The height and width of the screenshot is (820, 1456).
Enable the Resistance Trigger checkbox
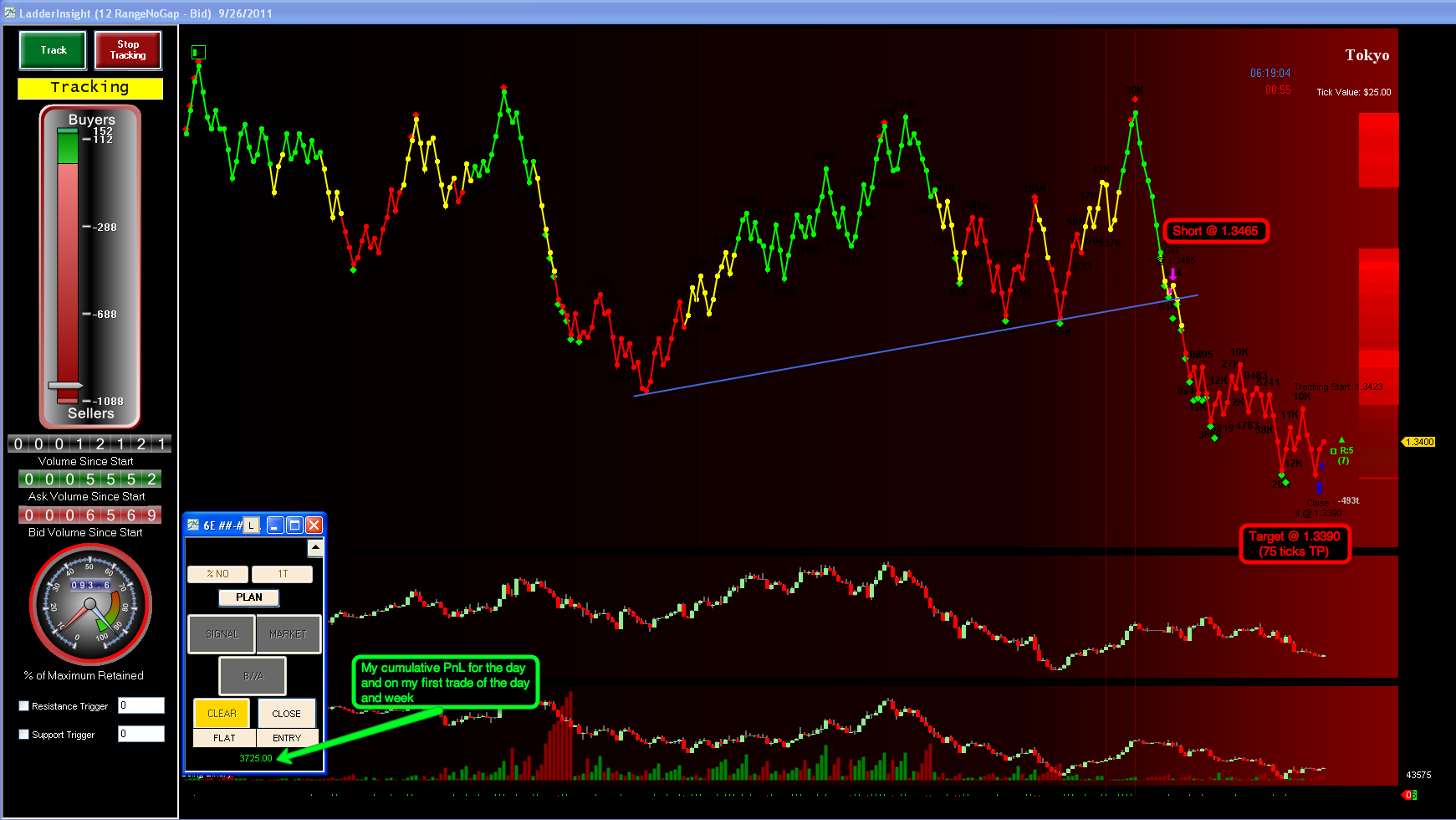24,706
